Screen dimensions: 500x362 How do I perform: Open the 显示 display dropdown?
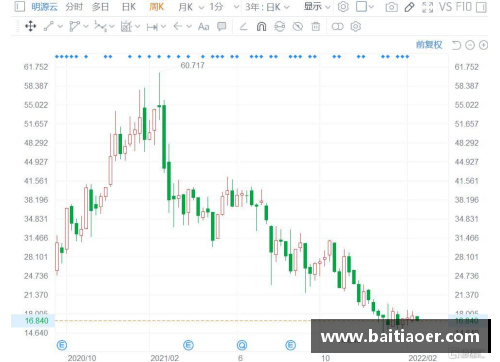(317, 7)
